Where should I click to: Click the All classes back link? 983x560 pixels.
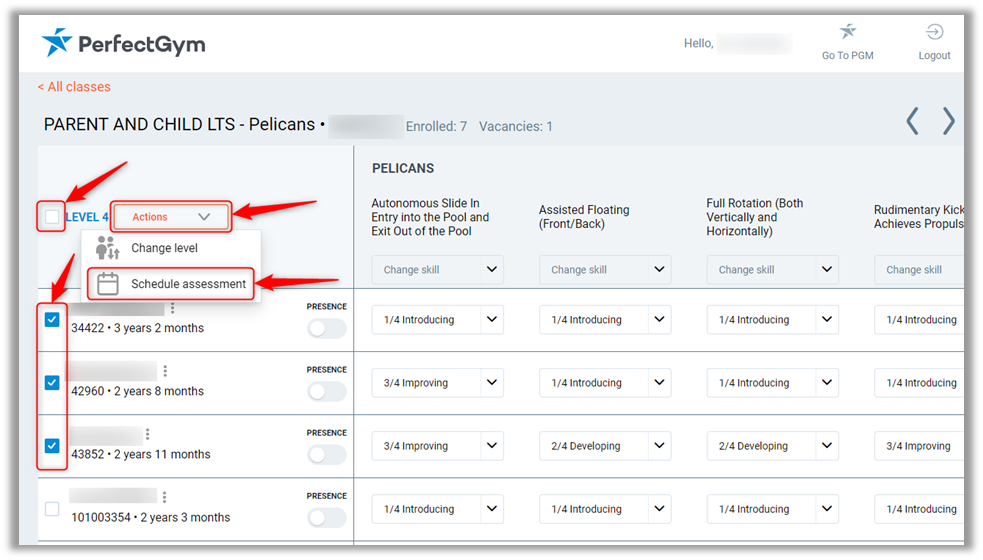pyautogui.click(x=74, y=87)
